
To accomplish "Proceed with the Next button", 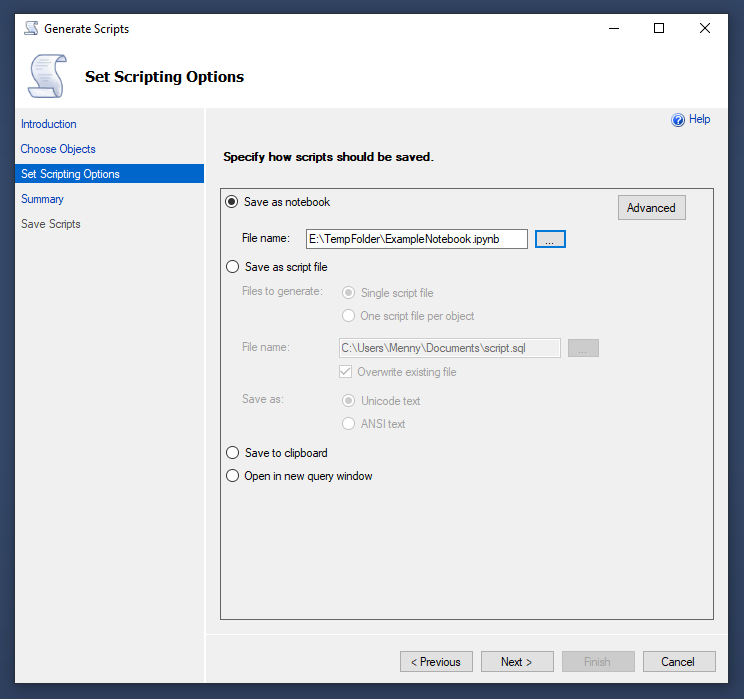I will (x=517, y=662).
